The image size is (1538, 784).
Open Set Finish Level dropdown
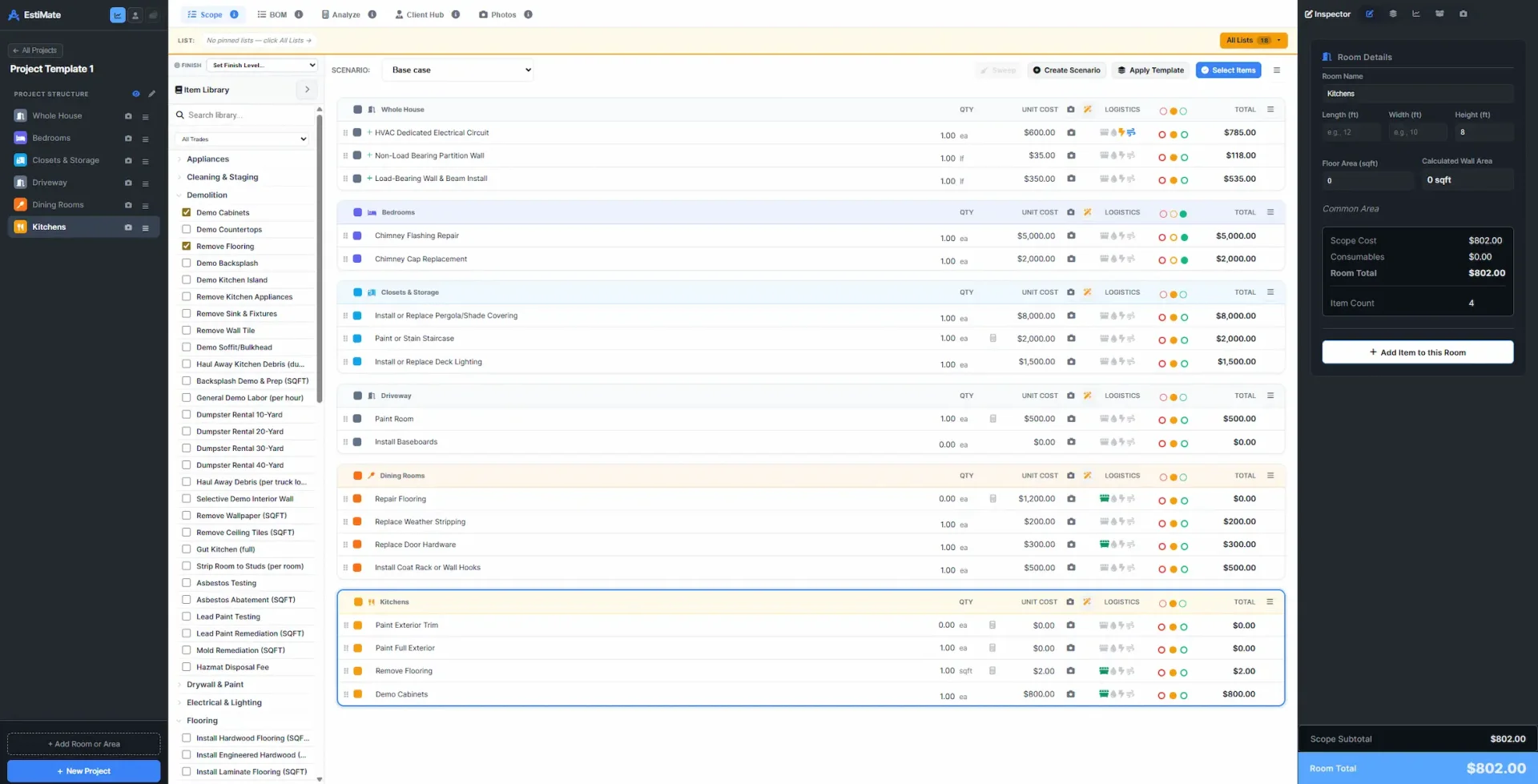pos(262,65)
